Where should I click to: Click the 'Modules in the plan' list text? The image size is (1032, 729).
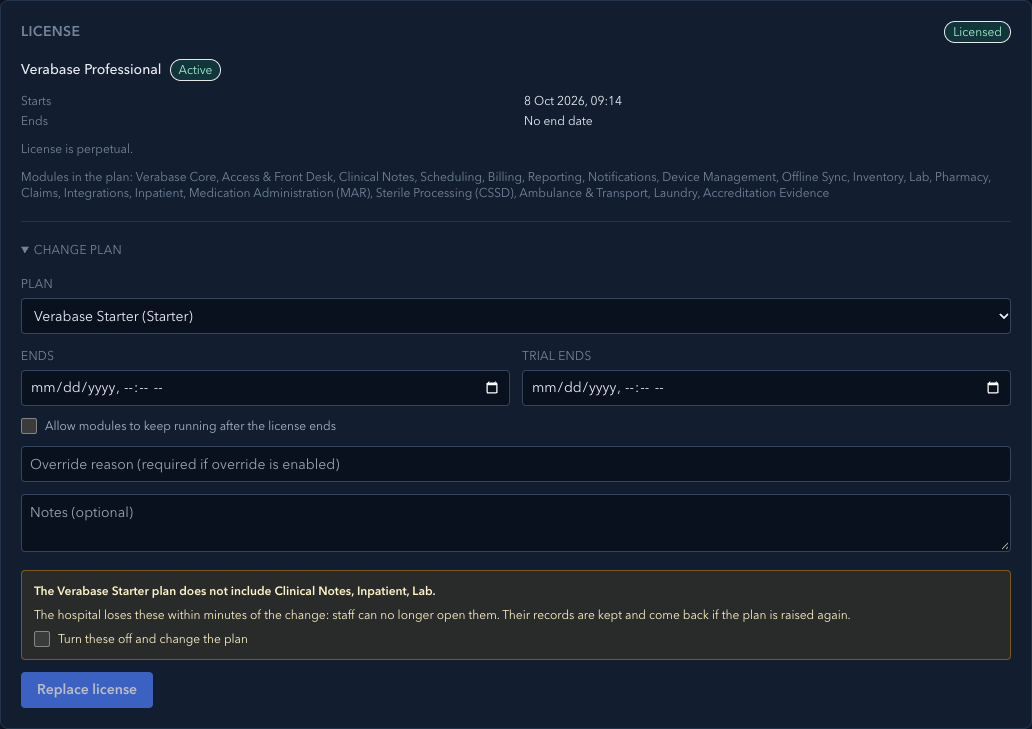tap(506, 185)
